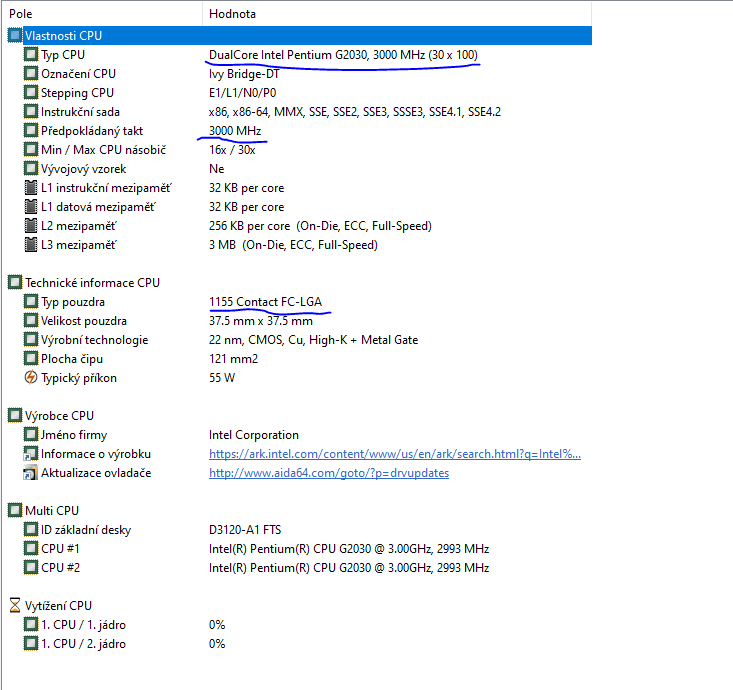Select the 22 nm, CMOS manufacturing value

pos(314,340)
